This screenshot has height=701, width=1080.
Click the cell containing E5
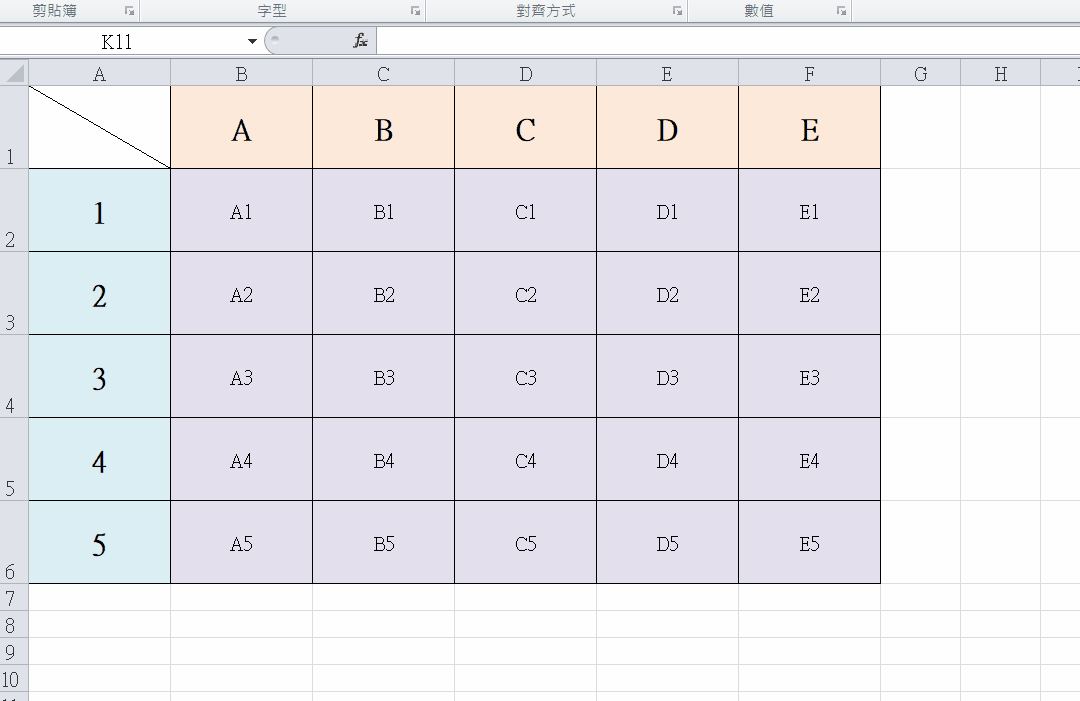[809, 543]
